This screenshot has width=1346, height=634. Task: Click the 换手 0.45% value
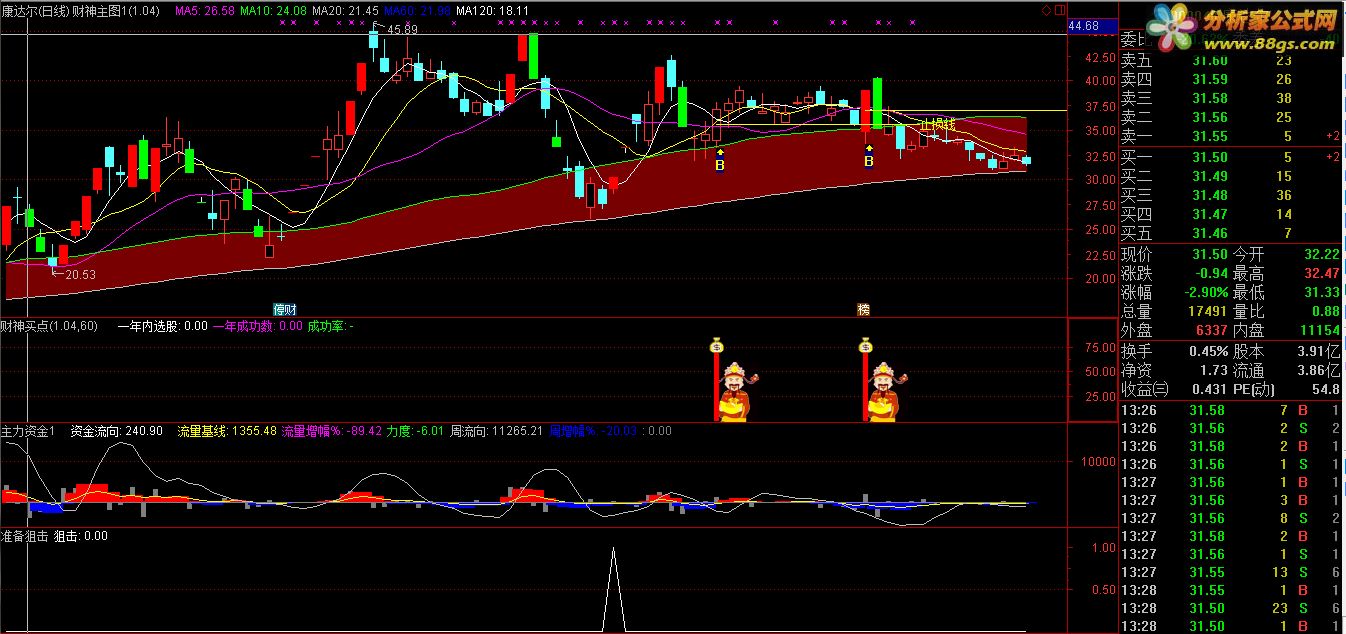(x=1209, y=352)
